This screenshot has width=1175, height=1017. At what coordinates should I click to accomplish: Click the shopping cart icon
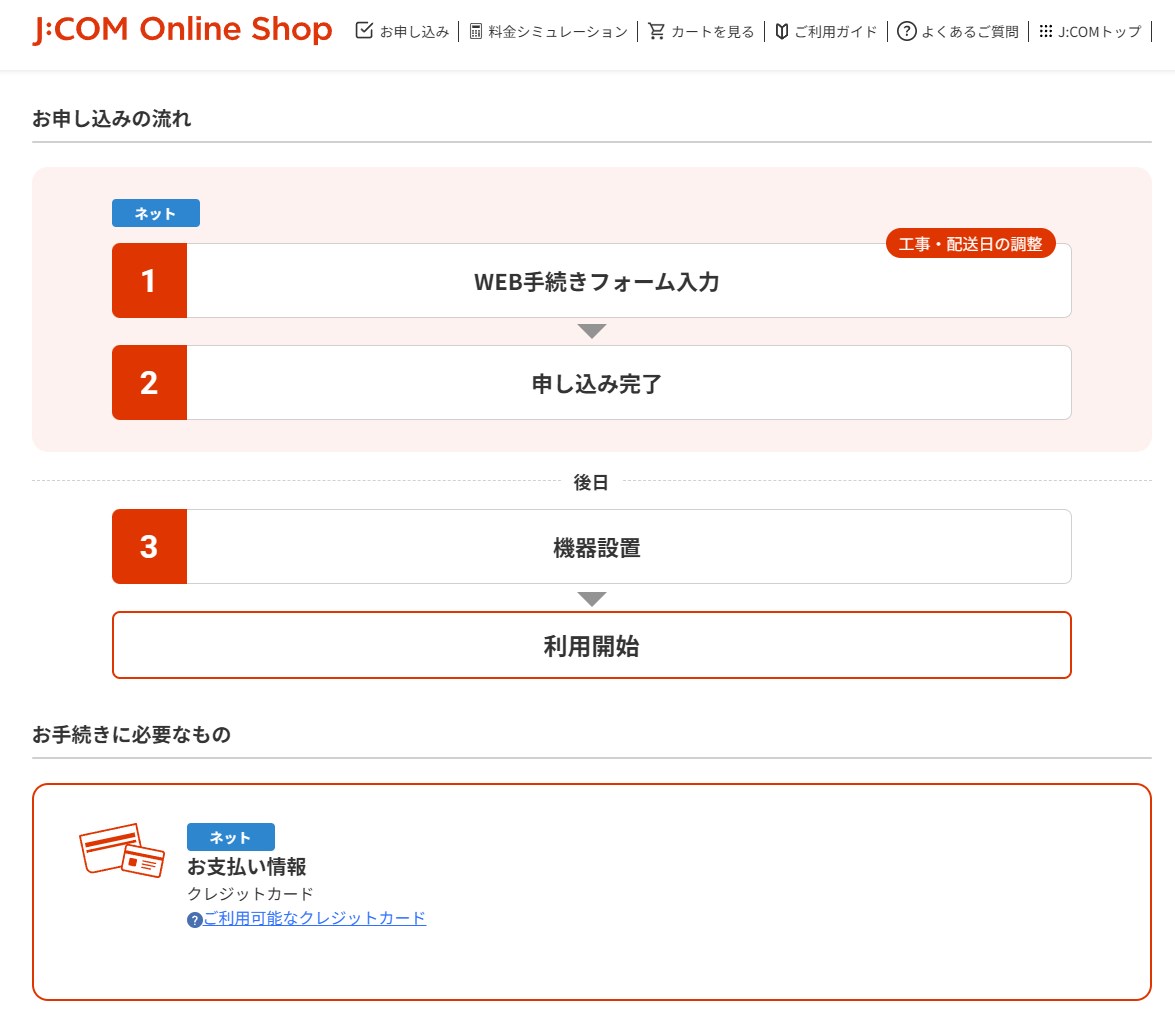656,31
